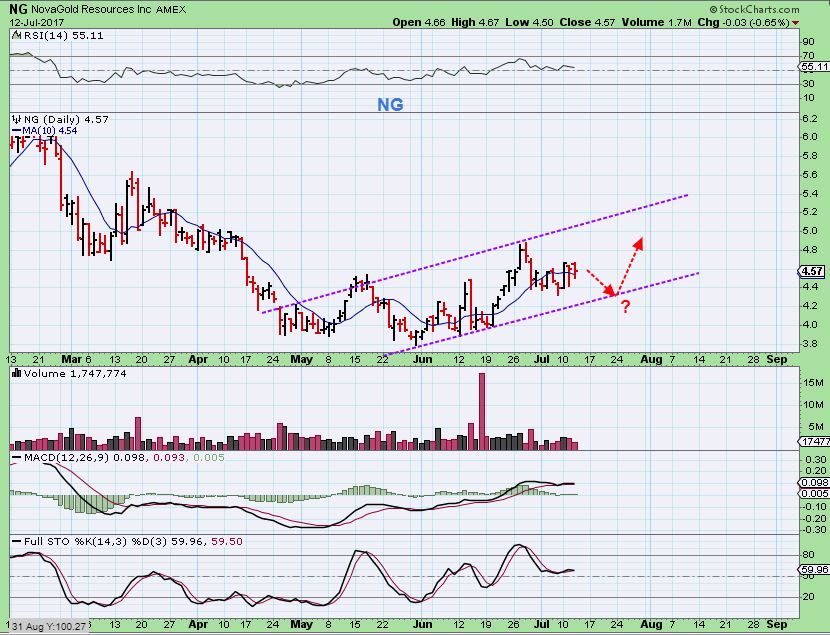The image size is (830, 635).
Task: Click the 0.093 MACD signal value
Action: click(169, 457)
